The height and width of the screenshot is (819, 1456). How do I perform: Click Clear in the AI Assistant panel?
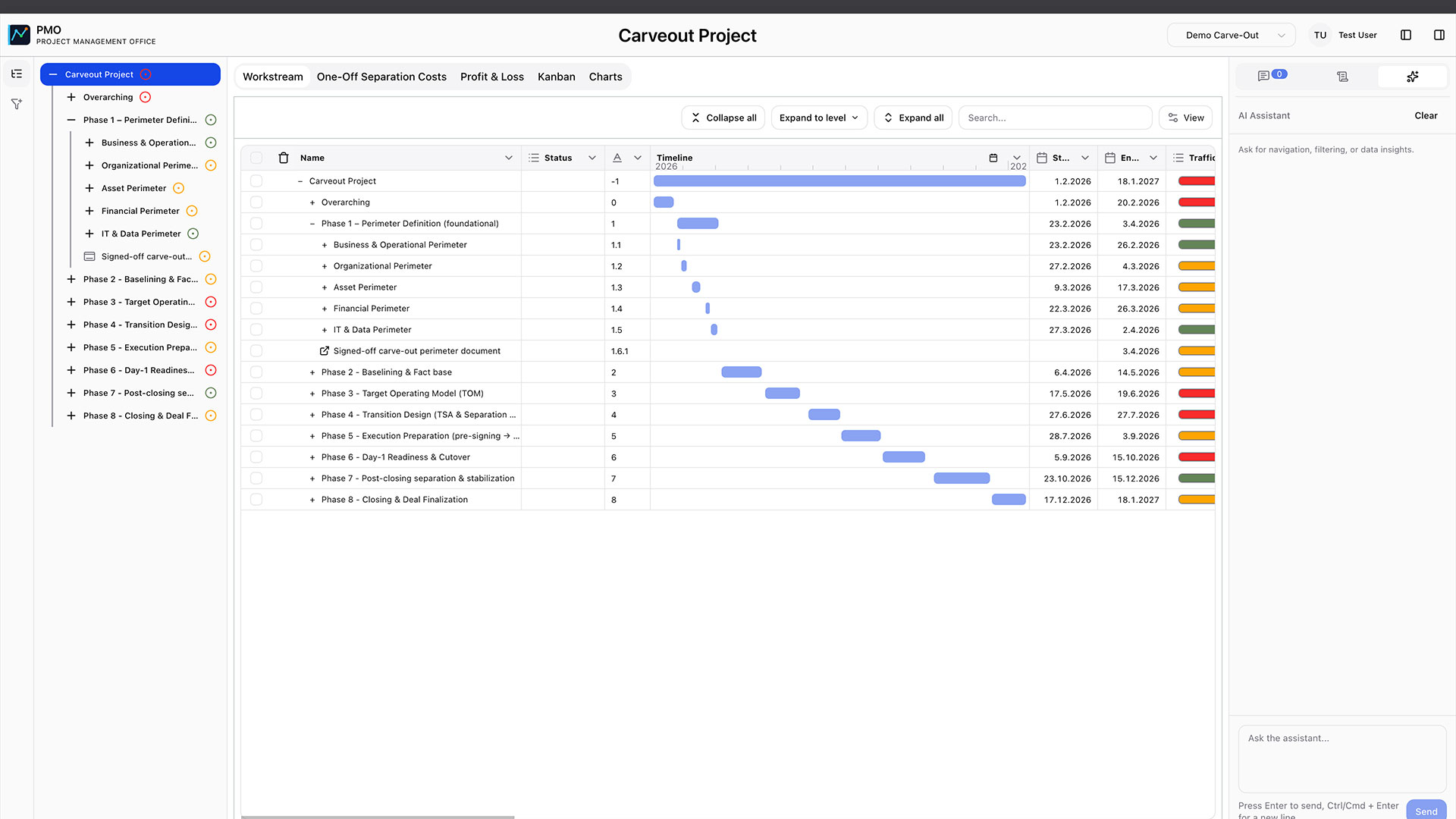(x=1426, y=116)
